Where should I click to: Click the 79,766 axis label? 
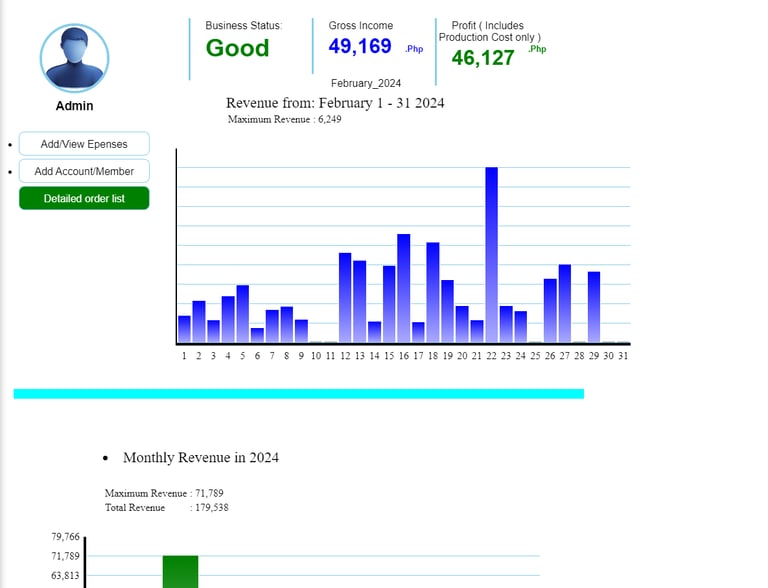[x=65, y=537]
